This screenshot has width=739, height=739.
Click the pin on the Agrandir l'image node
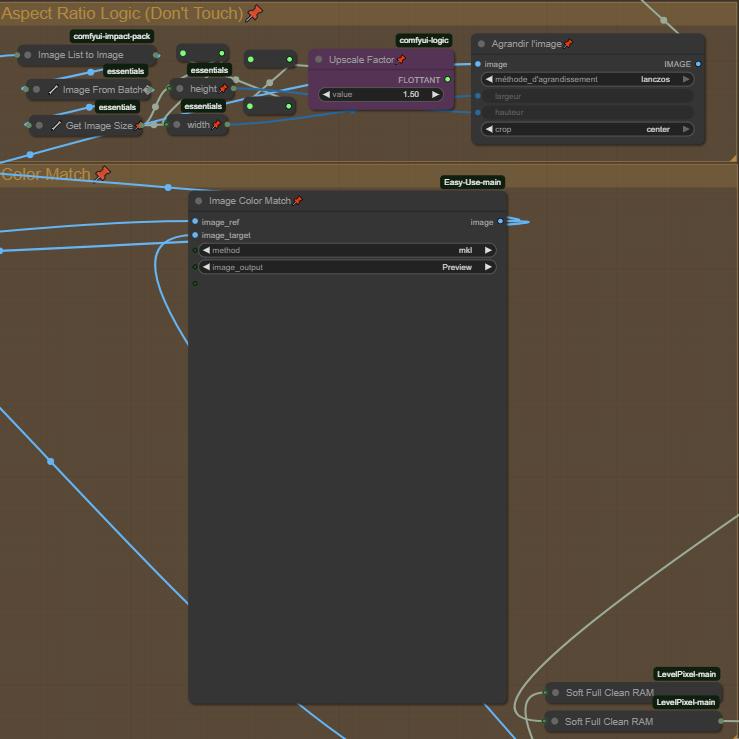coord(568,44)
